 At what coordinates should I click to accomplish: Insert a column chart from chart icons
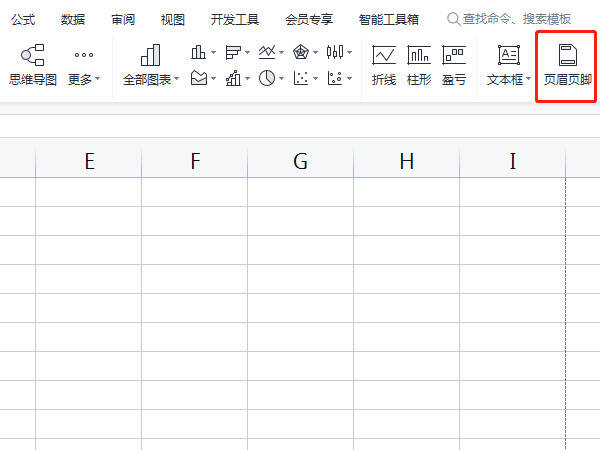(198, 52)
